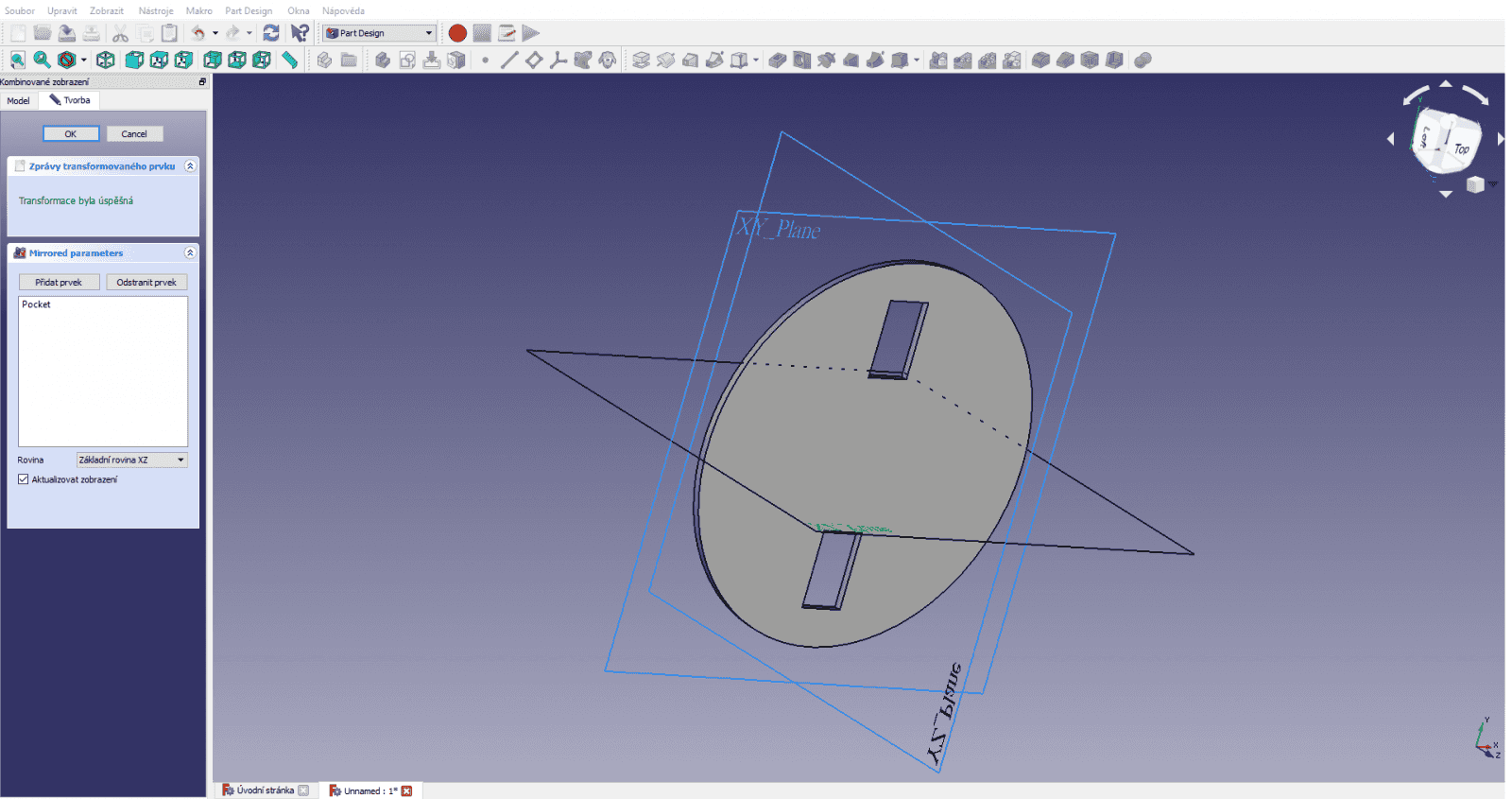Click the Pad tool icon
The height and width of the screenshot is (799, 1512).
click(641, 61)
